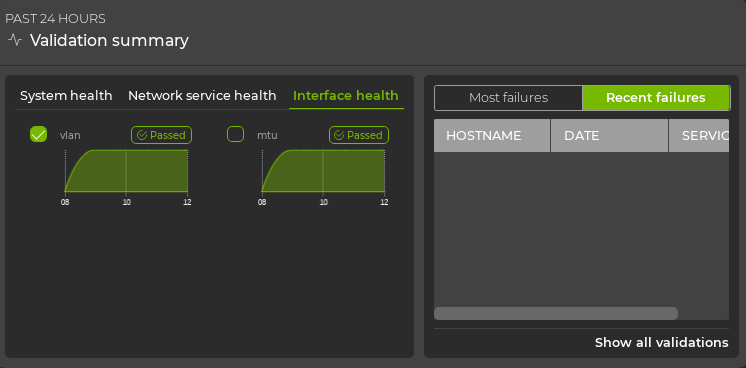Click the vlan Passed status badge

click(x=161, y=135)
